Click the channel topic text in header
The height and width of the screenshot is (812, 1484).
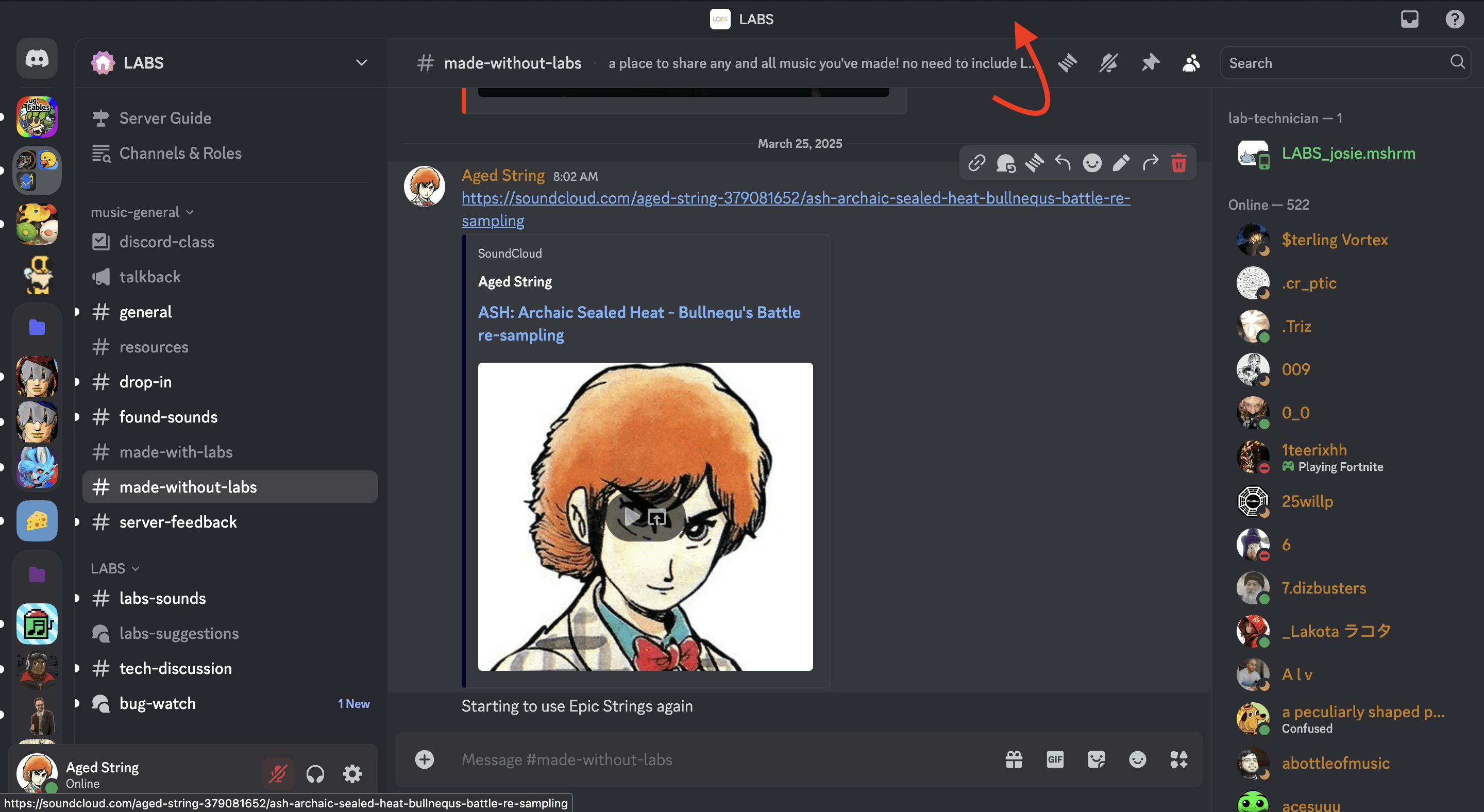(822, 63)
